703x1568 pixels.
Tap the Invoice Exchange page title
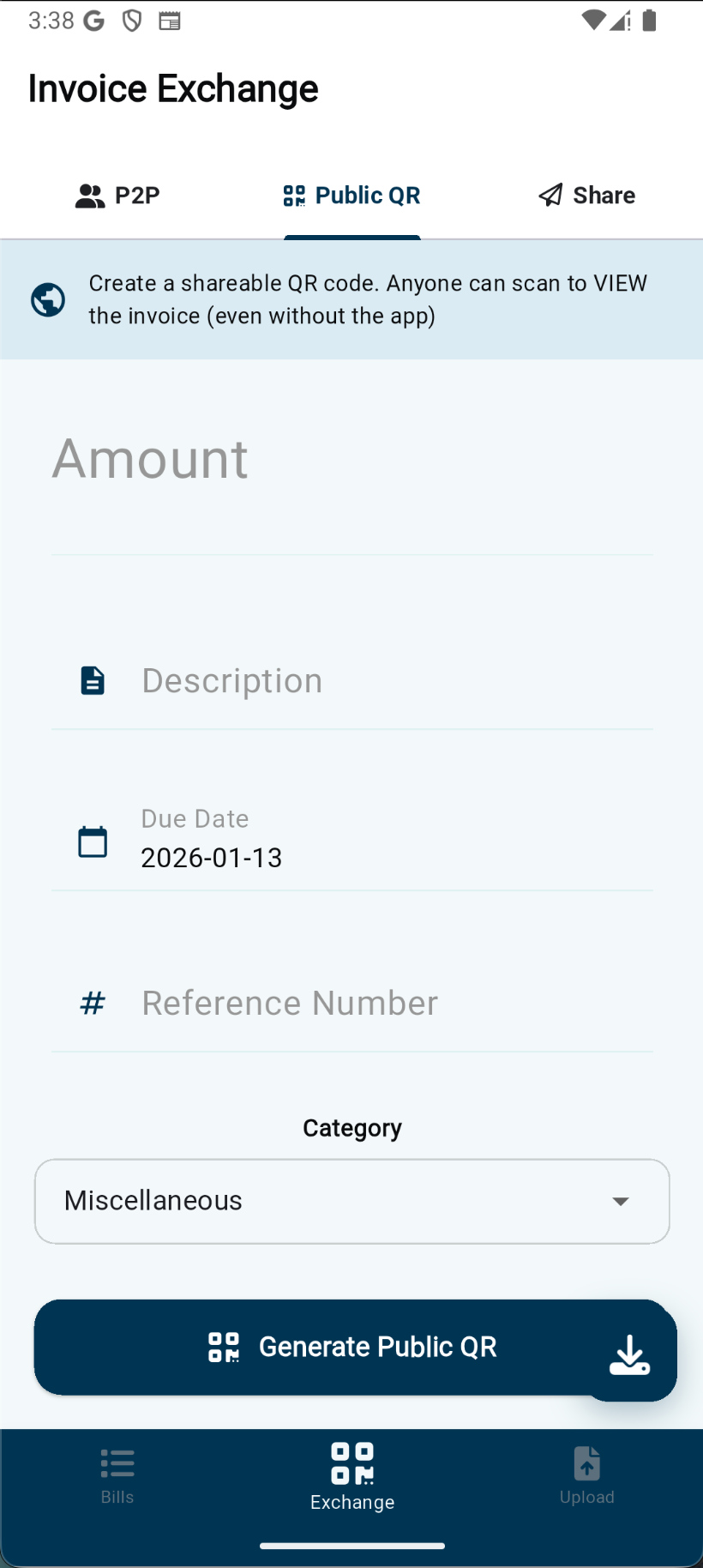click(173, 88)
